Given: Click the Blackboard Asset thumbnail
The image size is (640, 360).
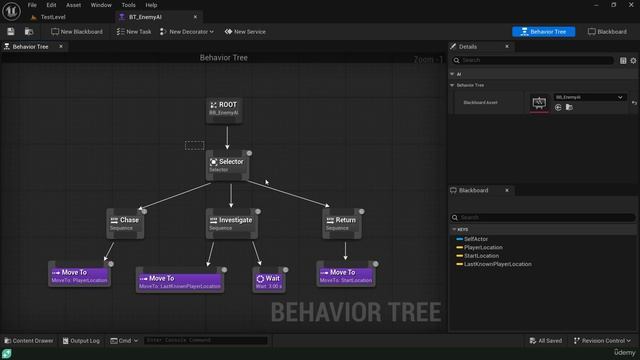Looking at the screenshot, I should point(539,102).
